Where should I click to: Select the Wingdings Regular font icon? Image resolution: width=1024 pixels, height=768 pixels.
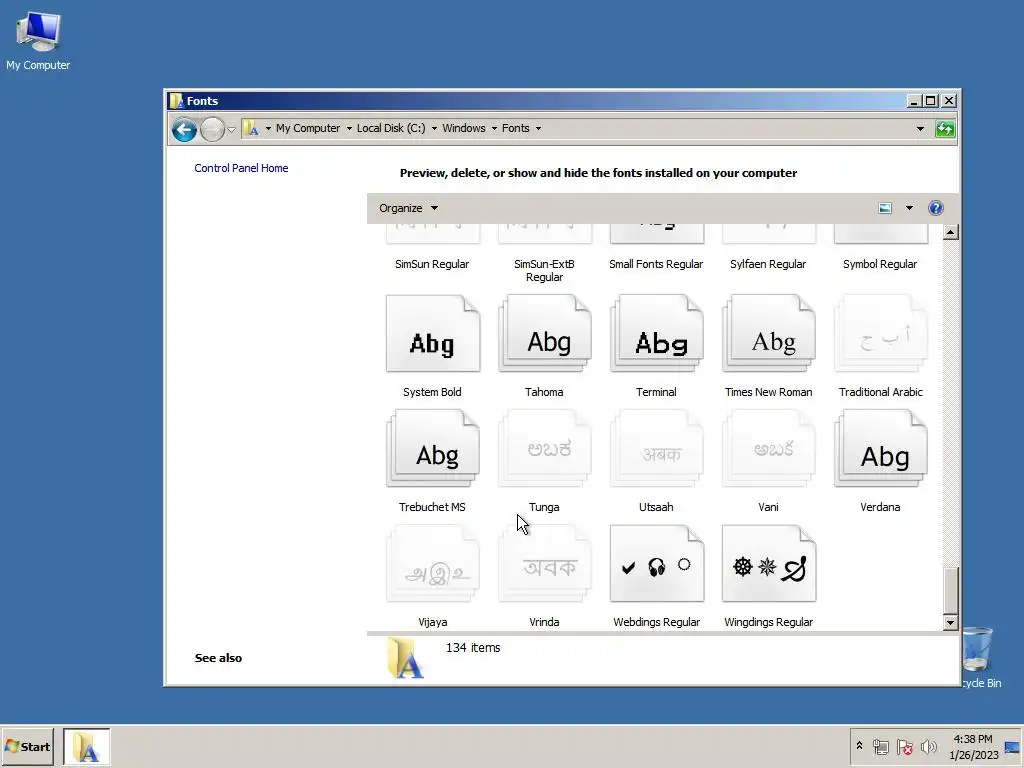pos(769,564)
